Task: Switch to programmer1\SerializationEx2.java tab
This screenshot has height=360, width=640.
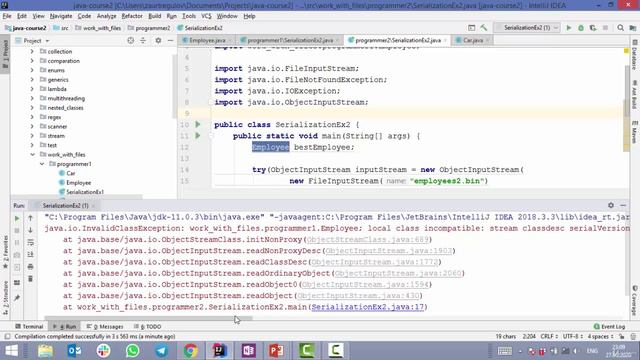Action: click(289, 40)
